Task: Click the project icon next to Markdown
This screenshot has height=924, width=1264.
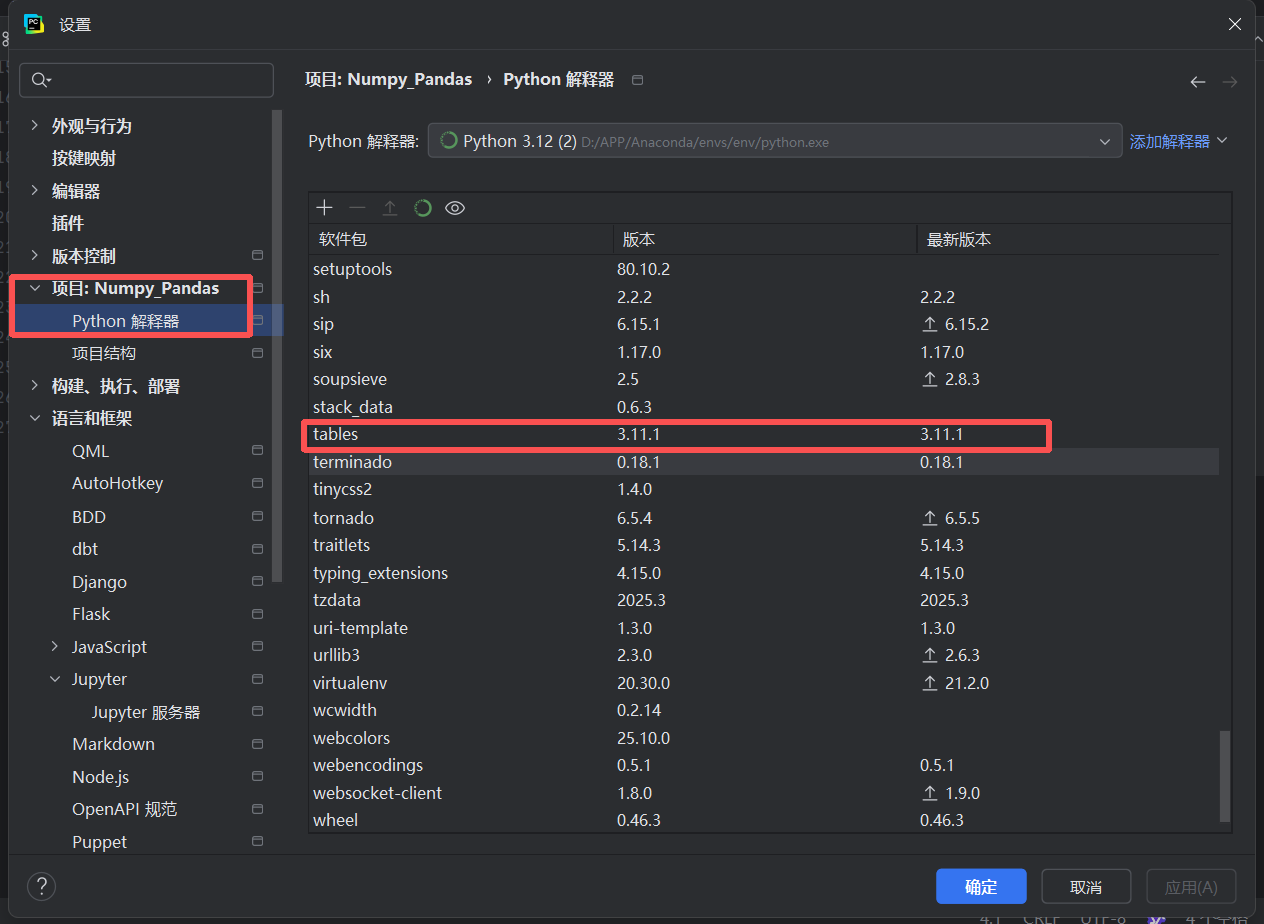Action: click(257, 744)
